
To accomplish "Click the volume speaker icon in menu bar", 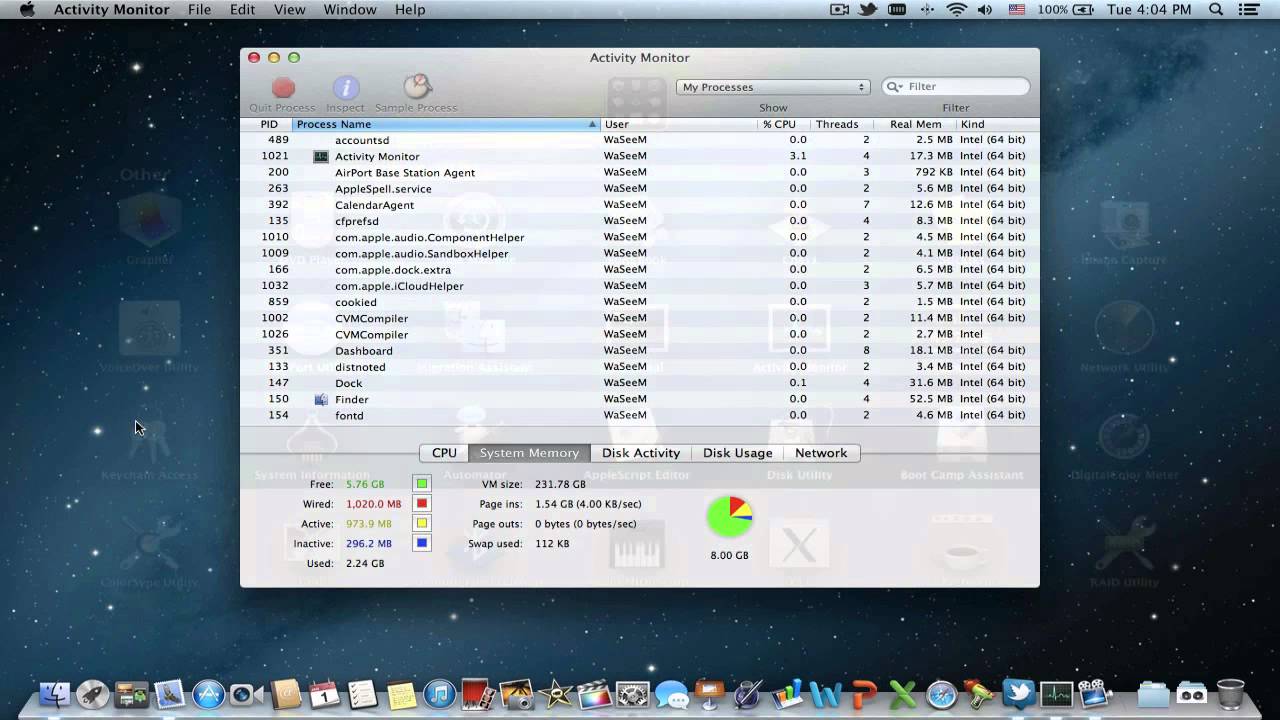I will 985,9.
